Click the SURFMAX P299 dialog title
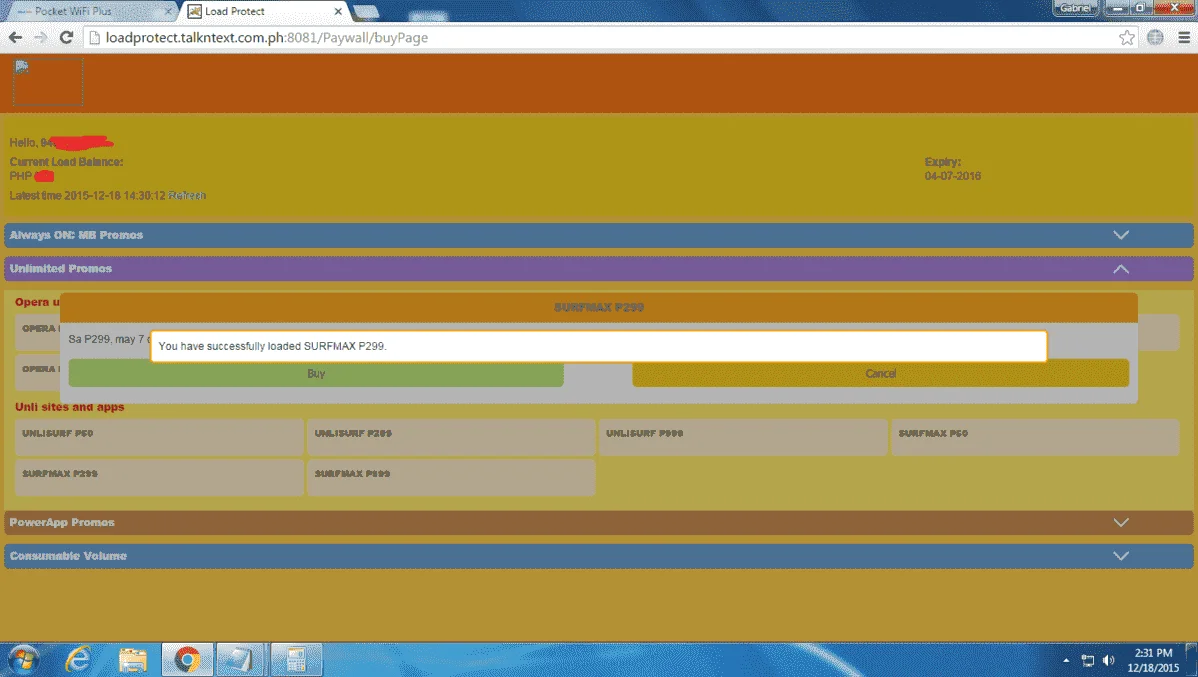 point(599,307)
